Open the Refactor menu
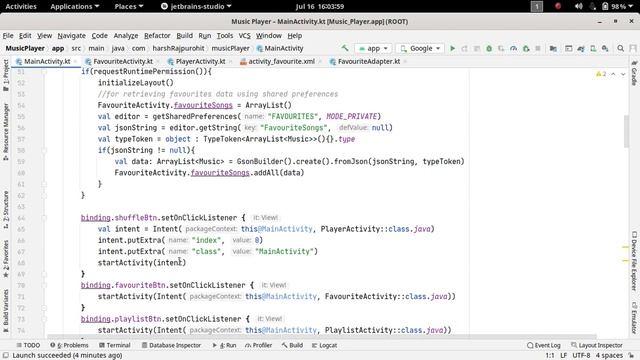640x360 pixels. (157, 36)
